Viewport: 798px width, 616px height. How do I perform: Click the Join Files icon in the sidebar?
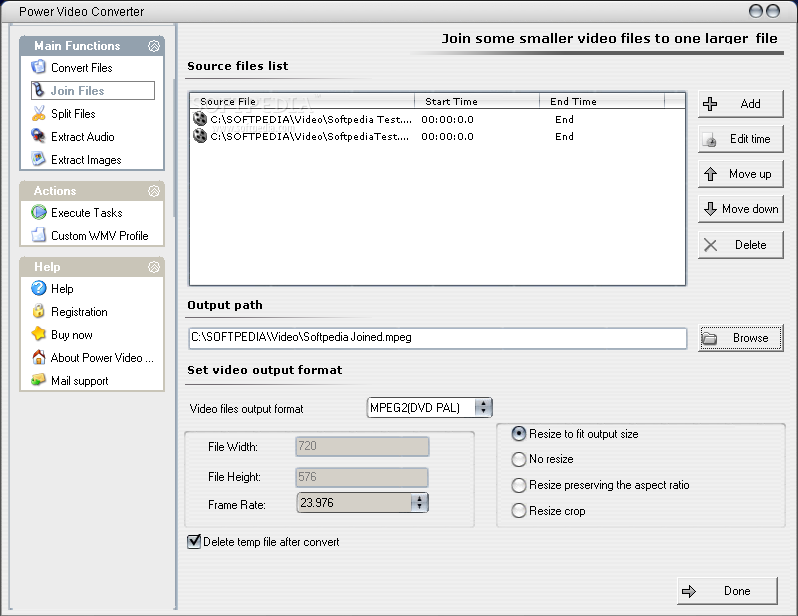(39, 90)
